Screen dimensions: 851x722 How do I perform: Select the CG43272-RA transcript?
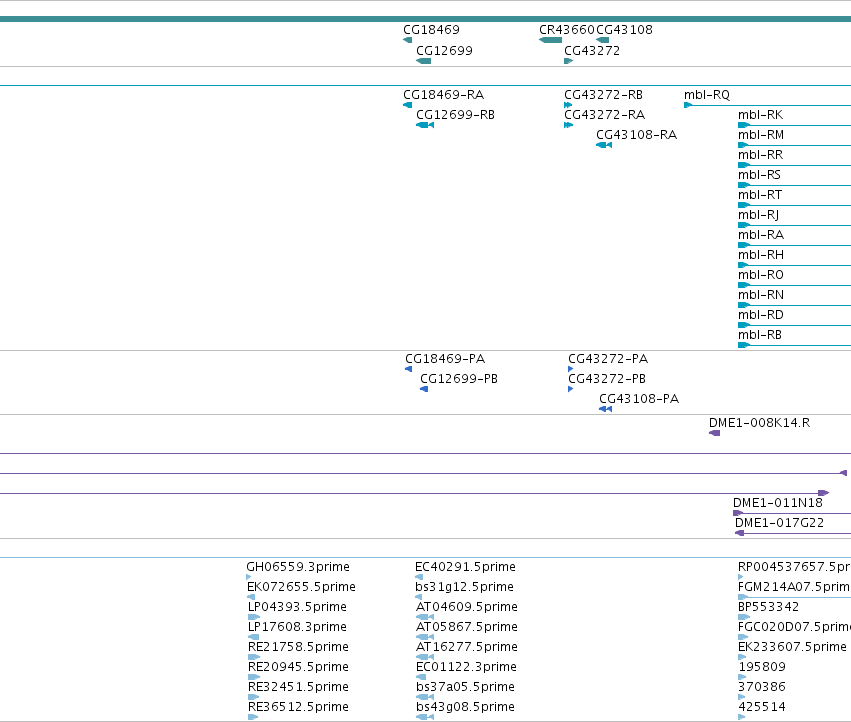coord(604,115)
